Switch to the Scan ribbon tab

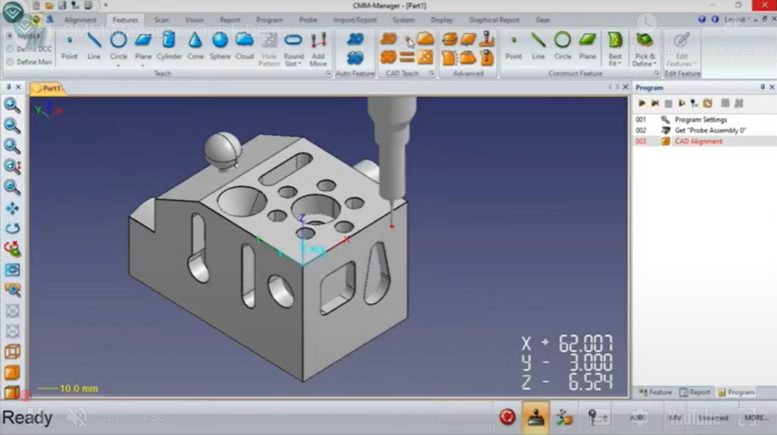162,20
